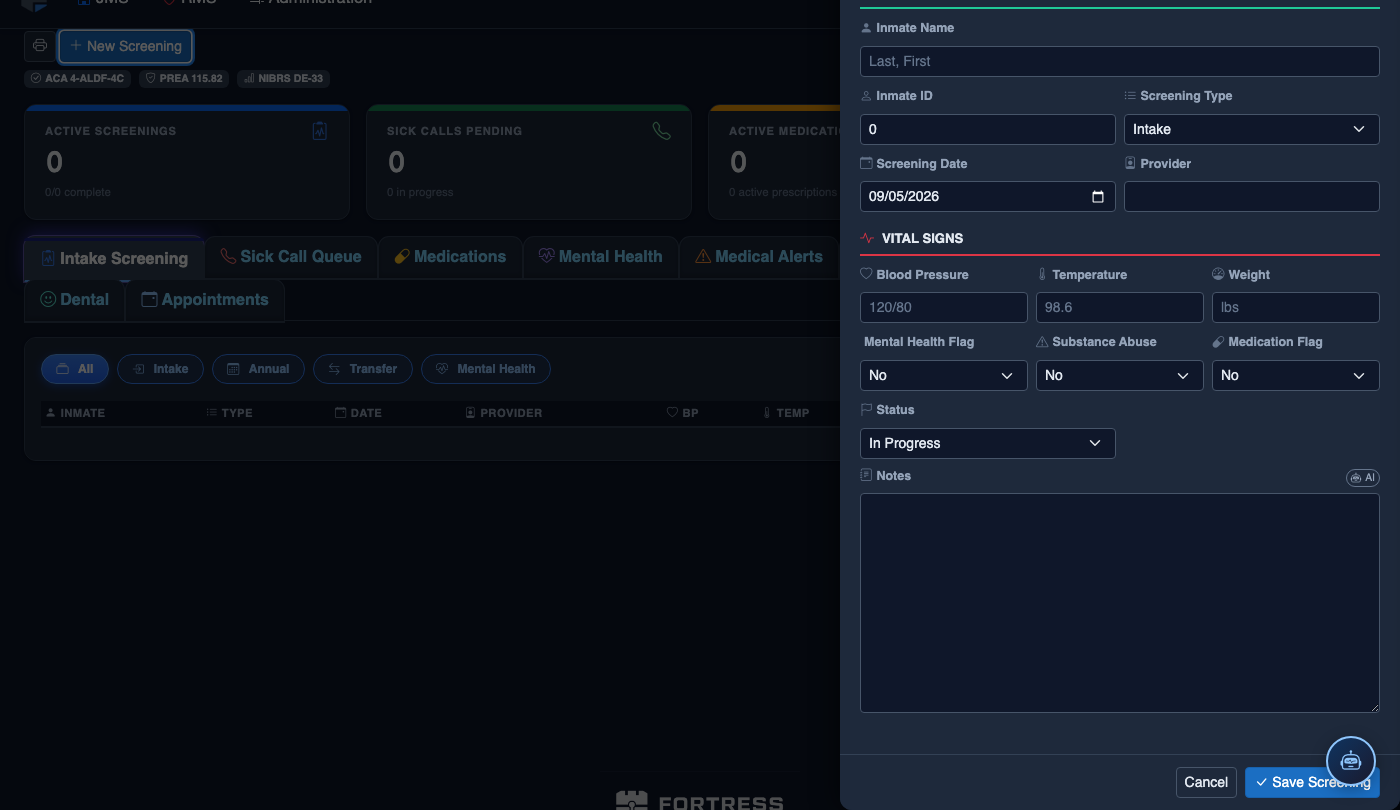Click the ACA 4-ALDF-4C compliance badge

(78, 78)
